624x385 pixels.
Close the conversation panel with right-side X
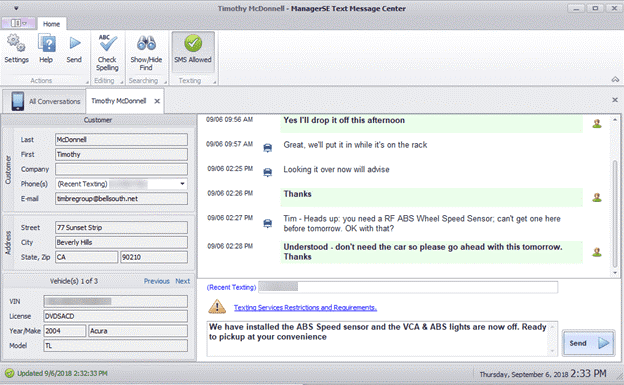coord(615,100)
